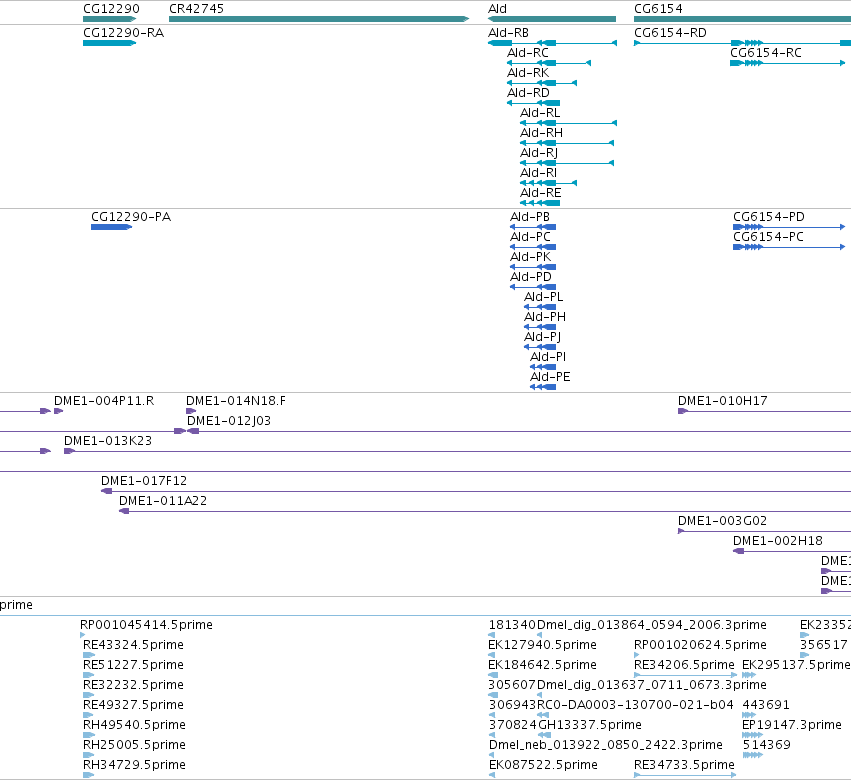Select the Ald-RK transcript label
The height and width of the screenshot is (780, 851).
[x=528, y=73]
